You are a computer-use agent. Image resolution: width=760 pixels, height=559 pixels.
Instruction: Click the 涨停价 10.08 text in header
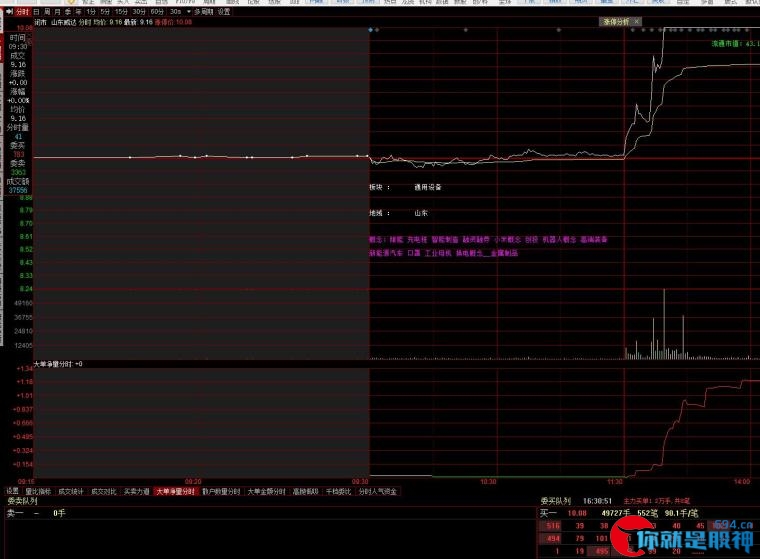coord(174,22)
